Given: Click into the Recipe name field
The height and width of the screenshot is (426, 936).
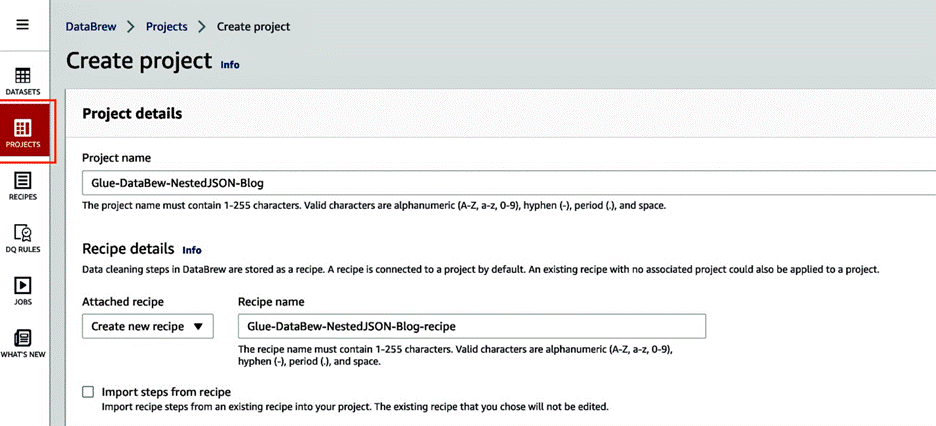Looking at the screenshot, I should [472, 326].
